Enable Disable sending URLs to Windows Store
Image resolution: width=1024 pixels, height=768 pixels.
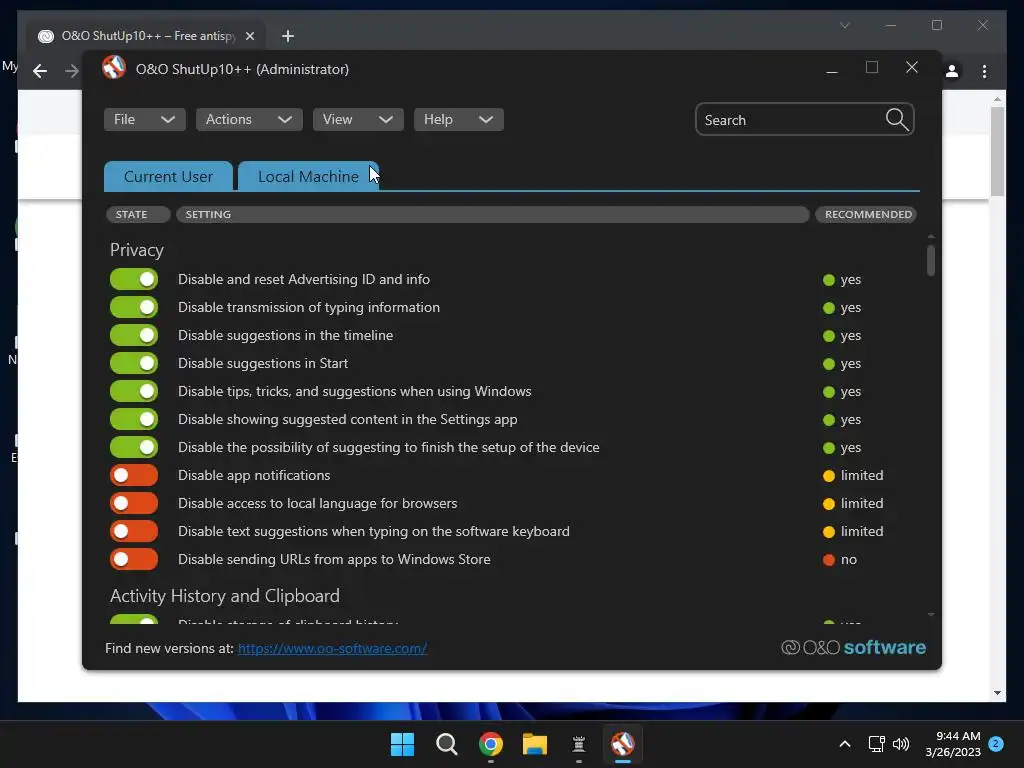click(x=134, y=560)
